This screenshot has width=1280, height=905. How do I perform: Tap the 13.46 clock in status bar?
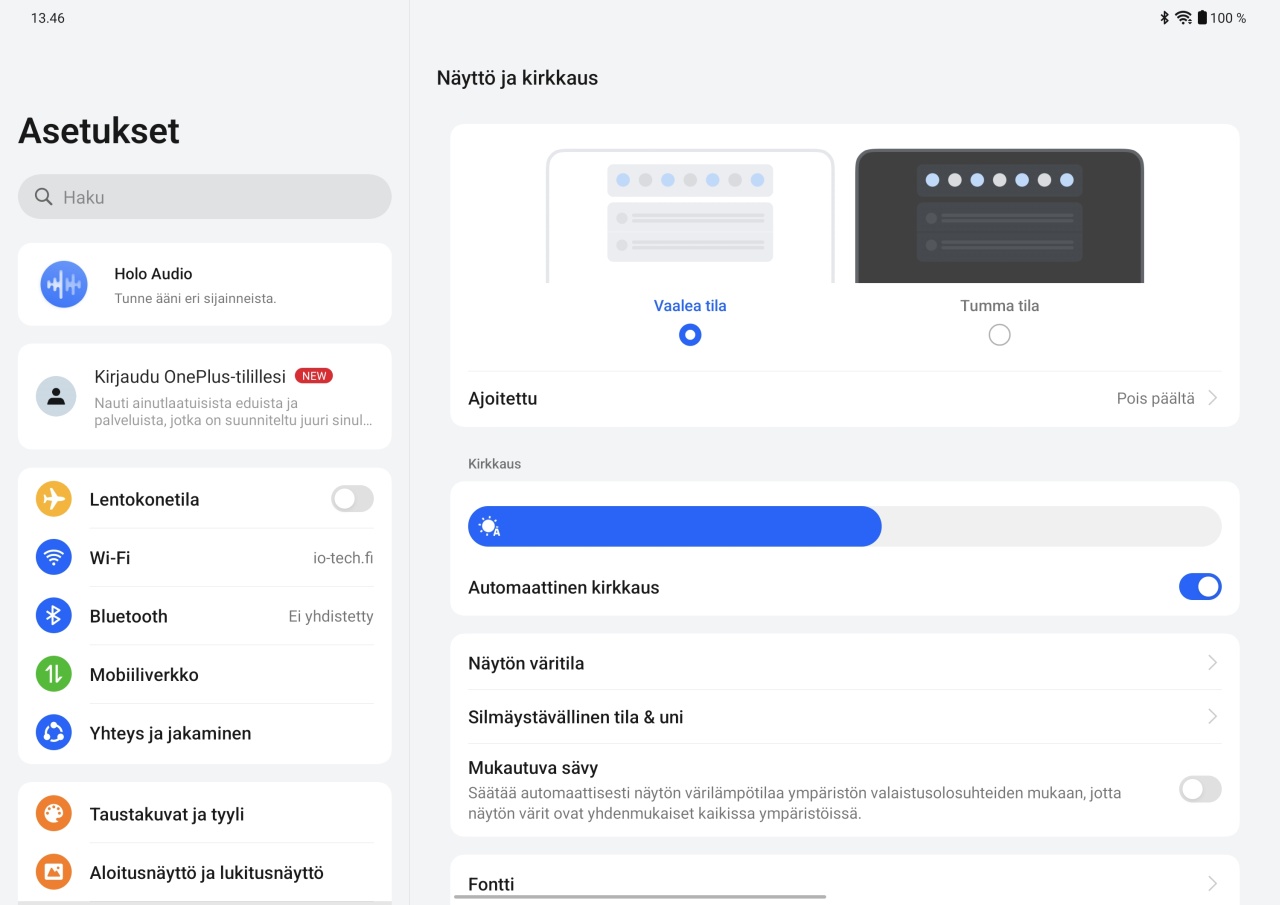point(48,18)
